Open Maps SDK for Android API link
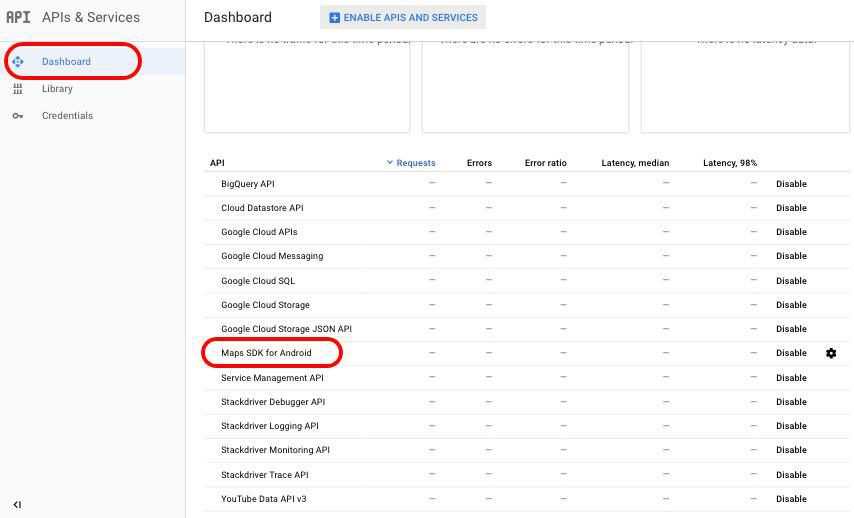Screen dimensions: 854x518 click(266, 353)
